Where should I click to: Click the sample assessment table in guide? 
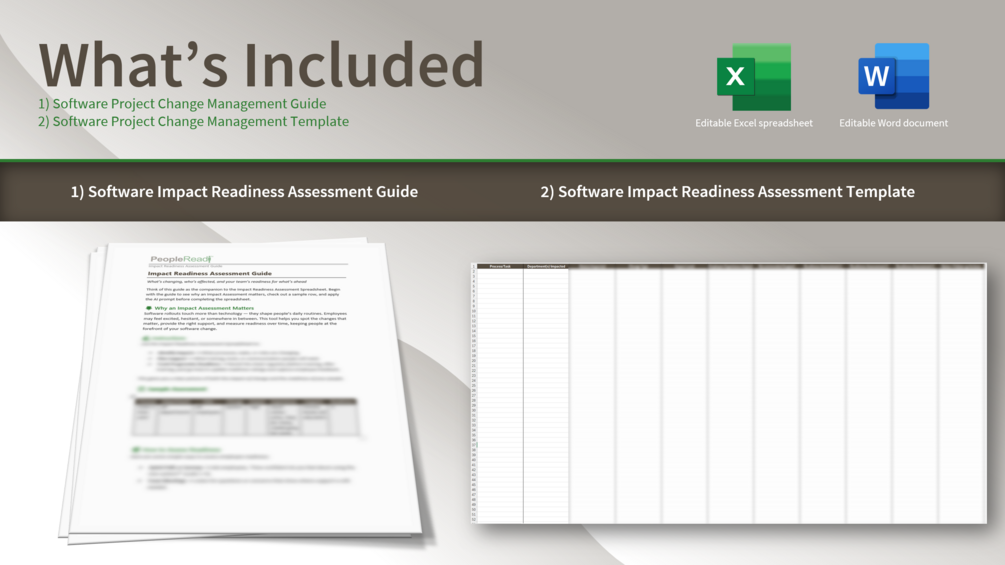click(x=247, y=416)
